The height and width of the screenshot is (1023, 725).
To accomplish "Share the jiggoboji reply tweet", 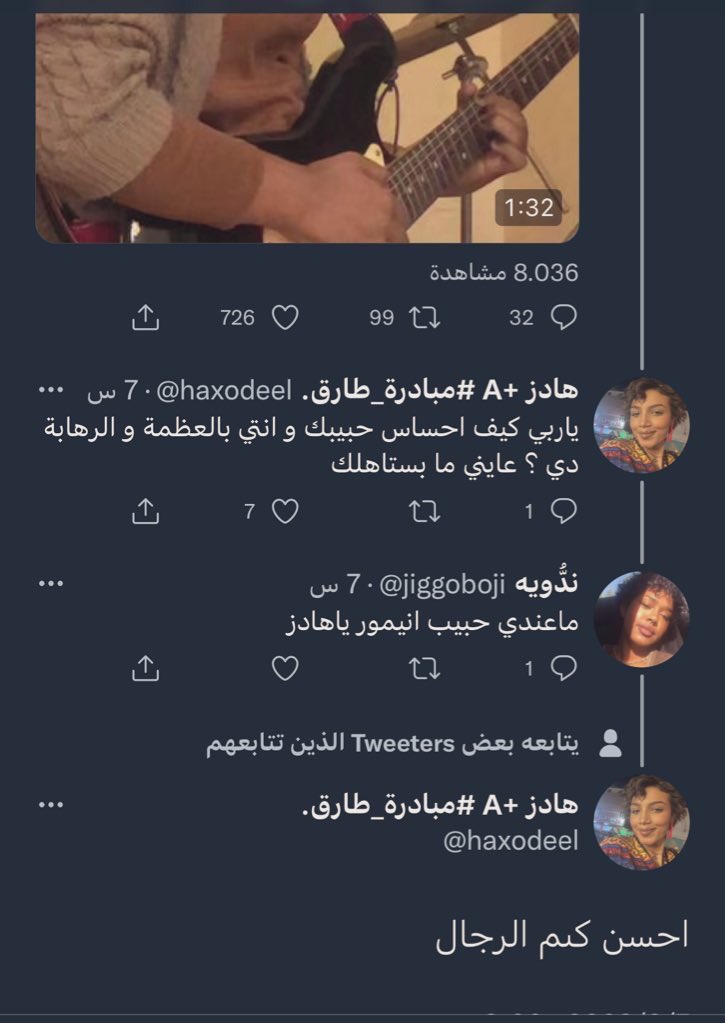I will tap(146, 668).
